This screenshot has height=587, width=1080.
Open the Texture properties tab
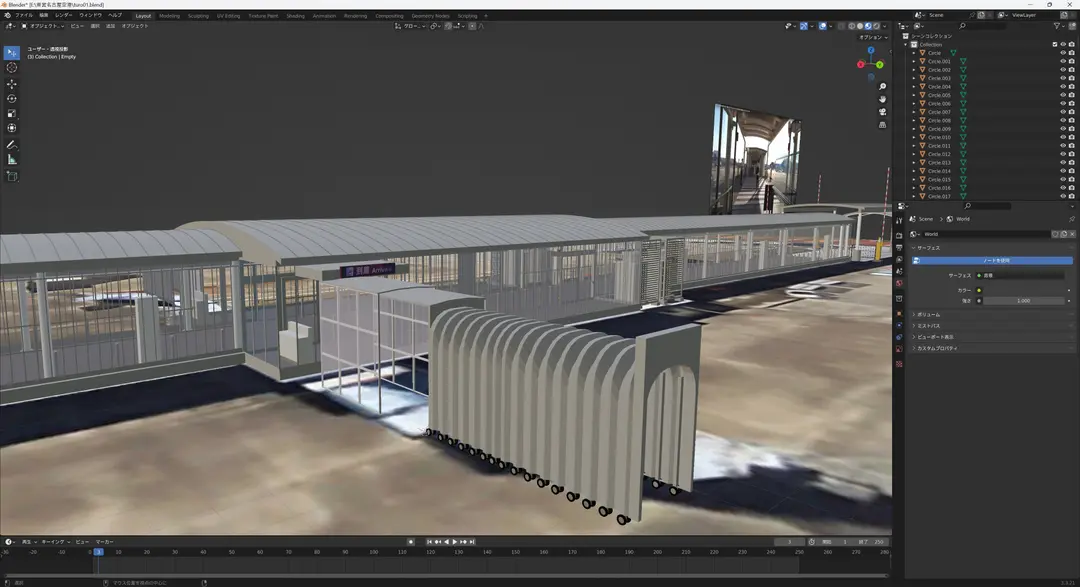pyautogui.click(x=899, y=364)
